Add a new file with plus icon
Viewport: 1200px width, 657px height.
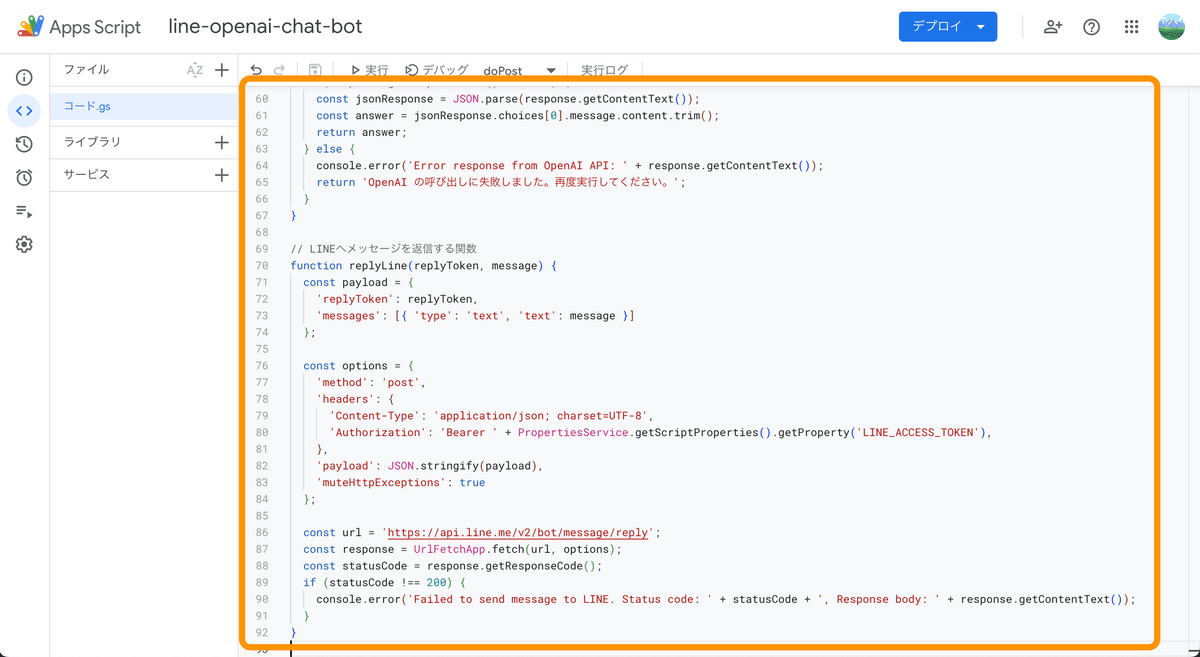[x=222, y=70]
